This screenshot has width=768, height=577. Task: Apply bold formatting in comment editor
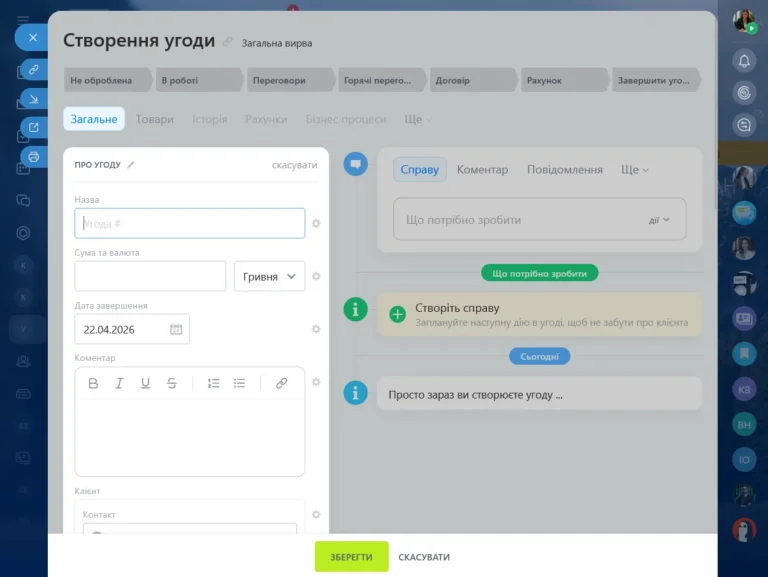click(x=93, y=384)
